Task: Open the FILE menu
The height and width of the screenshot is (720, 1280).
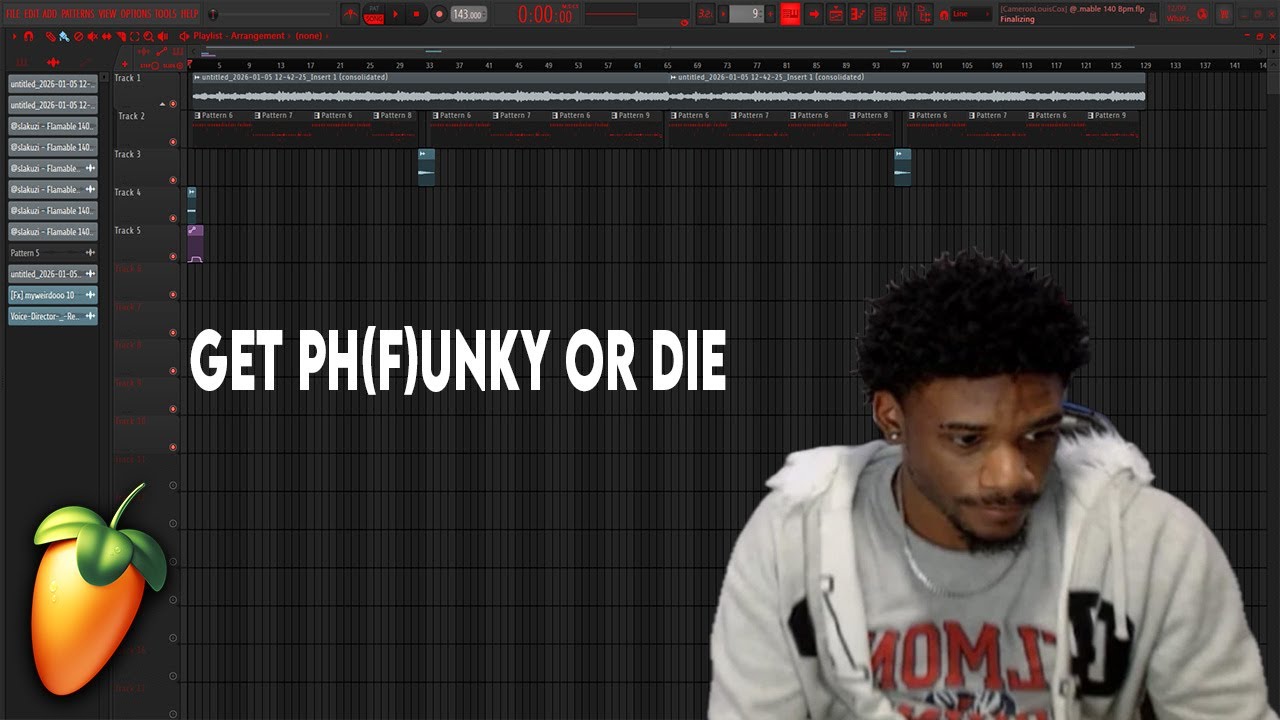Action: pyautogui.click(x=13, y=14)
